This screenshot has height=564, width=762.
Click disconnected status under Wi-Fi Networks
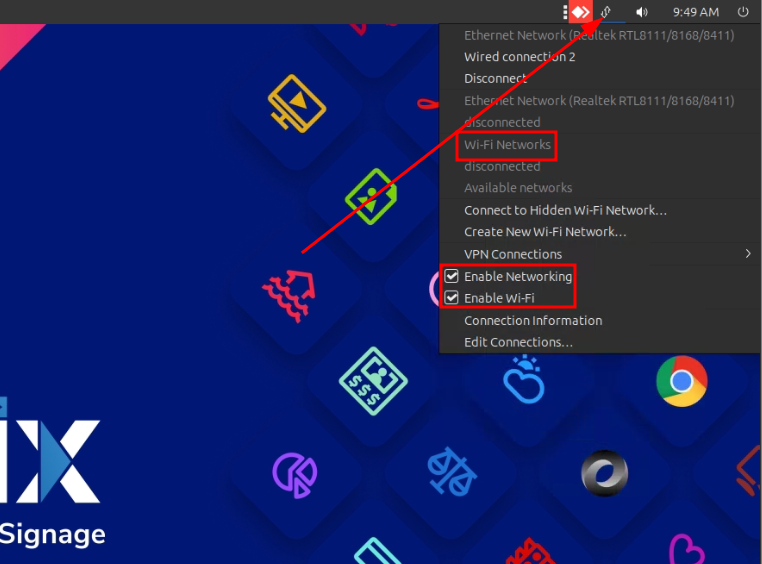point(502,166)
